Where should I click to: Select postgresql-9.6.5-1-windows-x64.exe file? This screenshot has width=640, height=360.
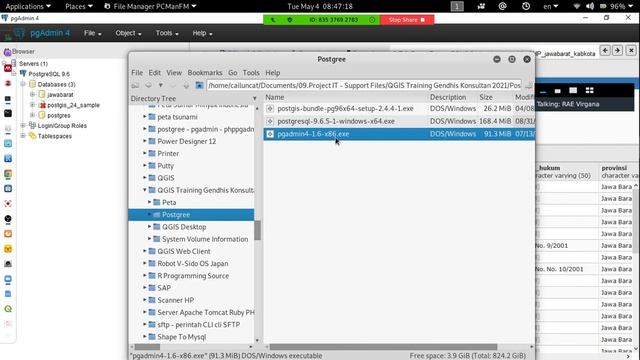click(336, 121)
